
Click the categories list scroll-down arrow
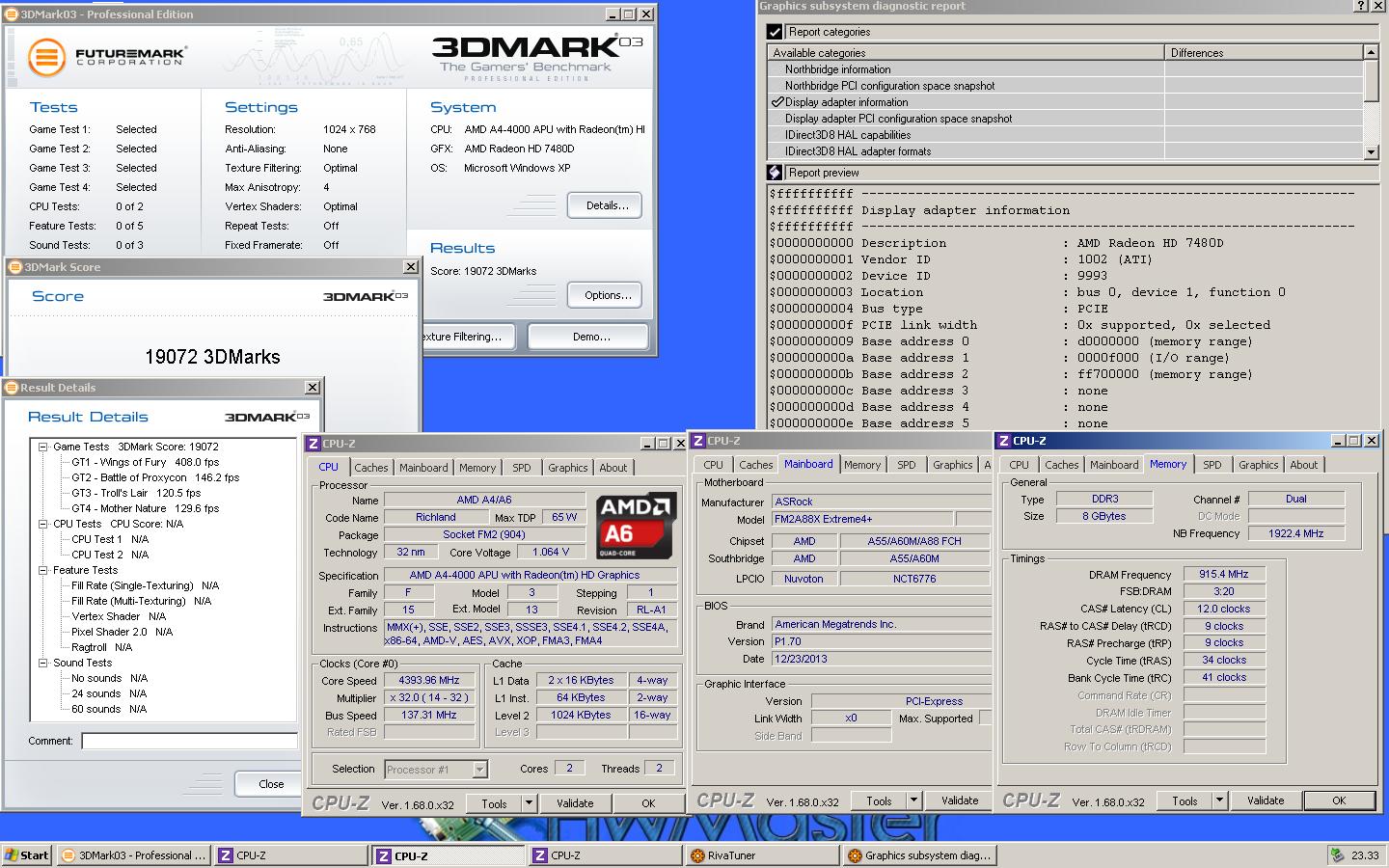[1371, 151]
